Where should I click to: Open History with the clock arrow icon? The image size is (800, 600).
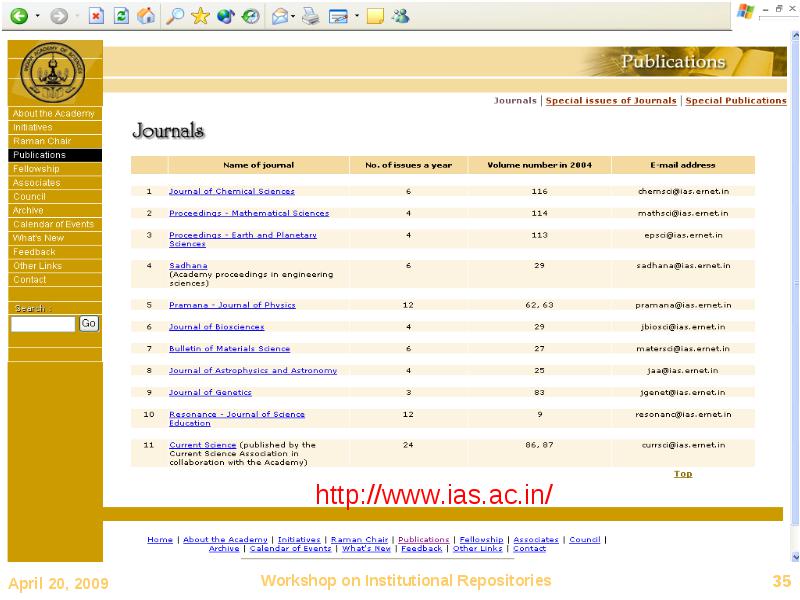[250, 16]
